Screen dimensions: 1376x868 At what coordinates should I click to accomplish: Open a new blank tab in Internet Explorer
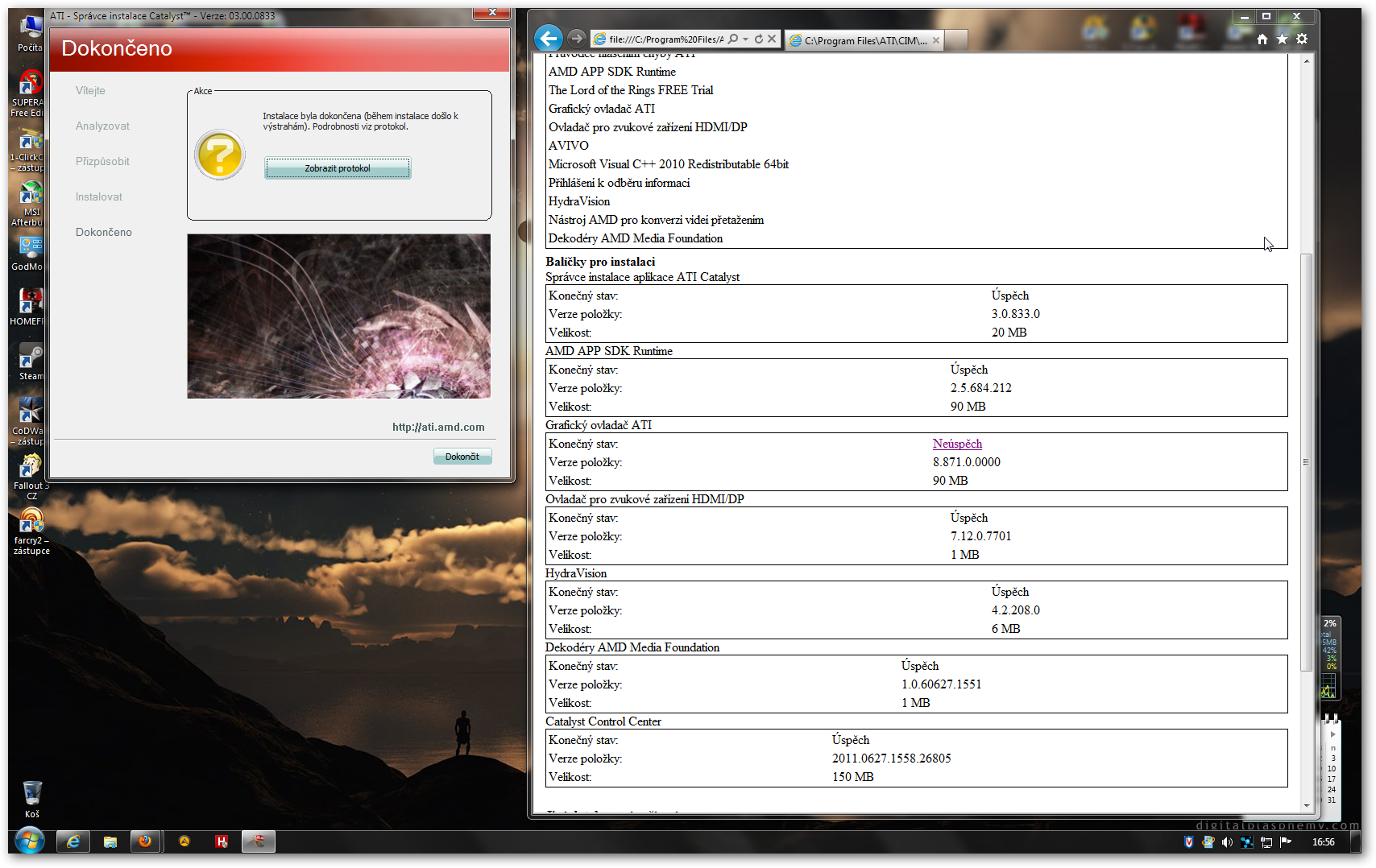click(x=955, y=40)
